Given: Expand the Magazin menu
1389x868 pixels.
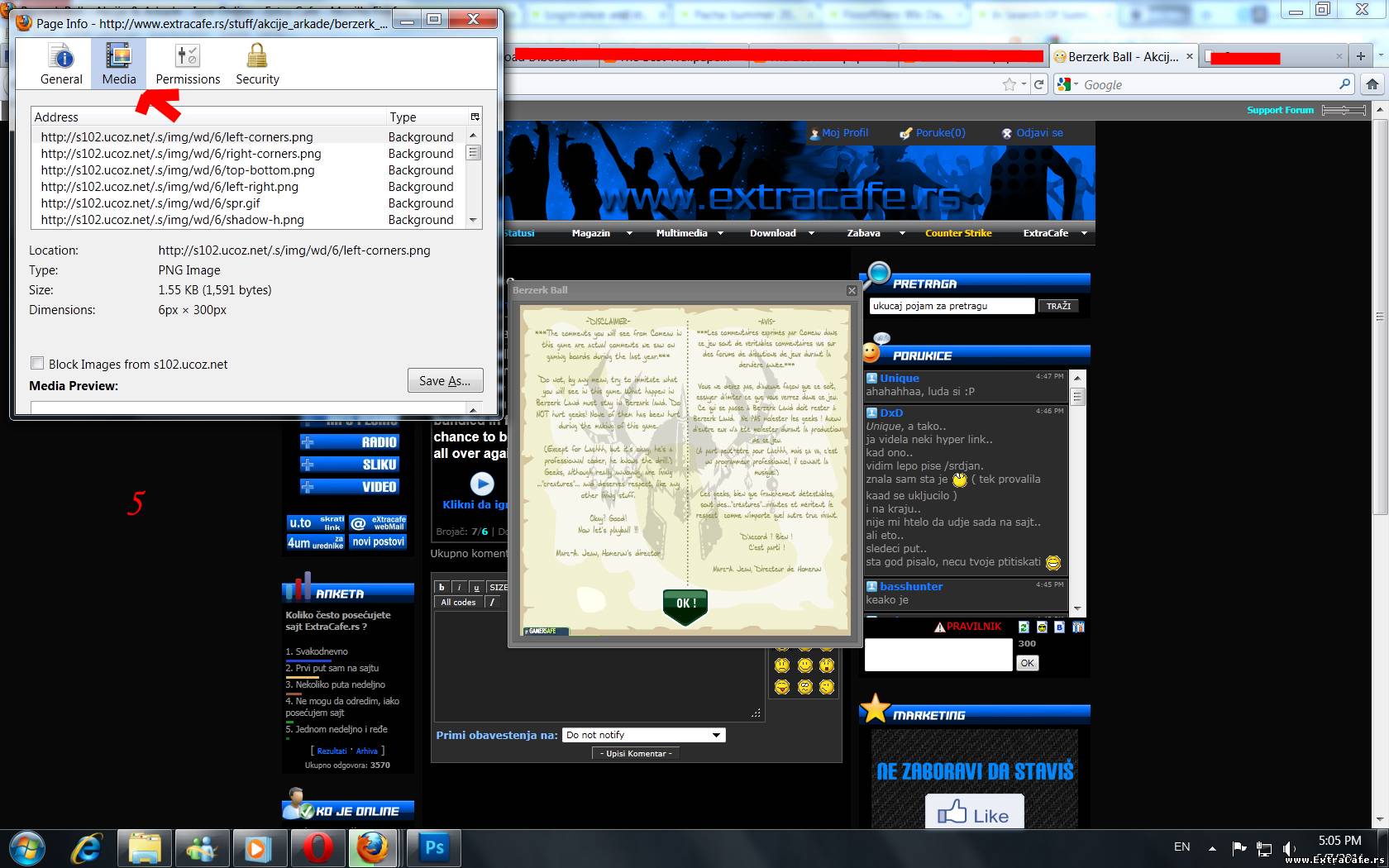Looking at the screenshot, I should pyautogui.click(x=602, y=233).
